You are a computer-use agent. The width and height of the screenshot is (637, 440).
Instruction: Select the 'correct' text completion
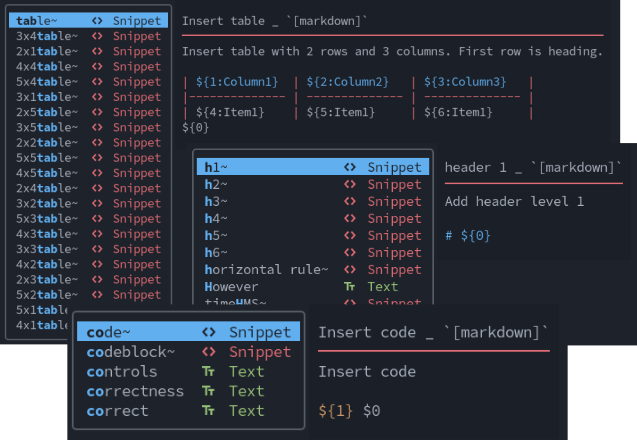(x=117, y=411)
